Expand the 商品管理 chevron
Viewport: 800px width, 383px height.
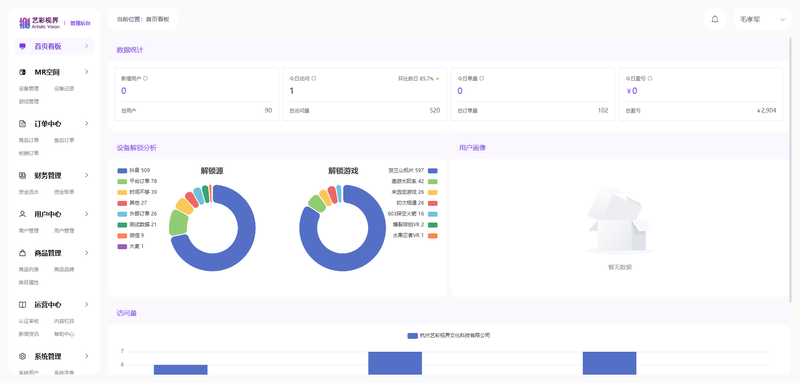tap(87, 252)
